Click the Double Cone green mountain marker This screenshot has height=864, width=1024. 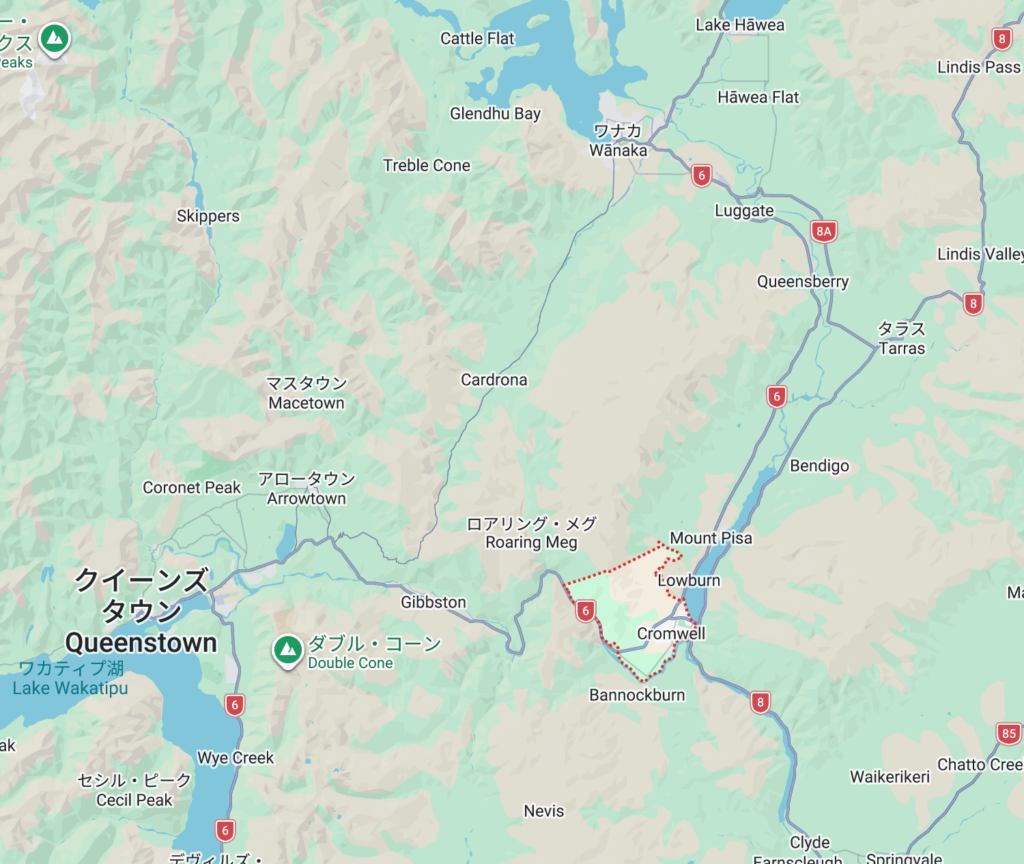tap(287, 650)
